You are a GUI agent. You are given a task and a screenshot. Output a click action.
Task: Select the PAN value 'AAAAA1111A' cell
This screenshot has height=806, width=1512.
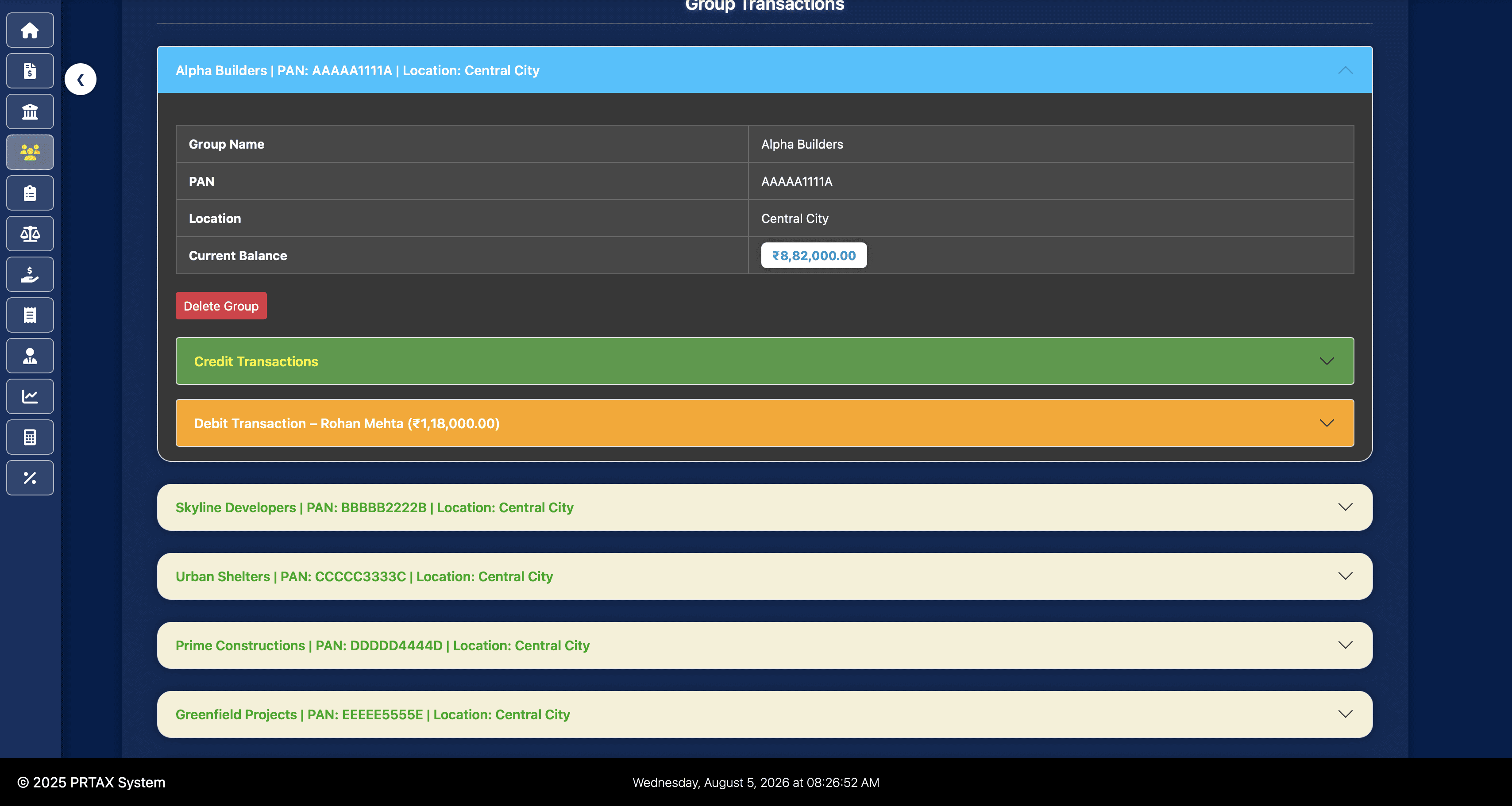pos(1051,180)
